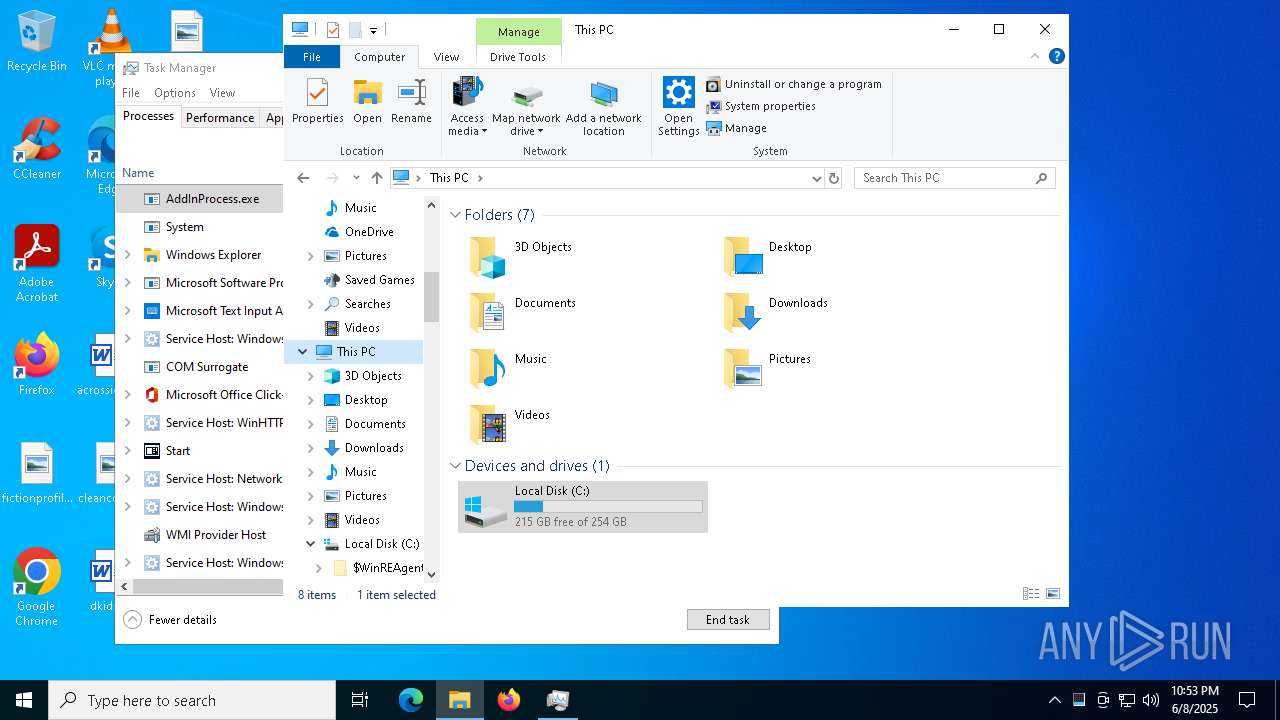Open the Access media dropdown
This screenshot has height=720, width=1280.
(467, 125)
